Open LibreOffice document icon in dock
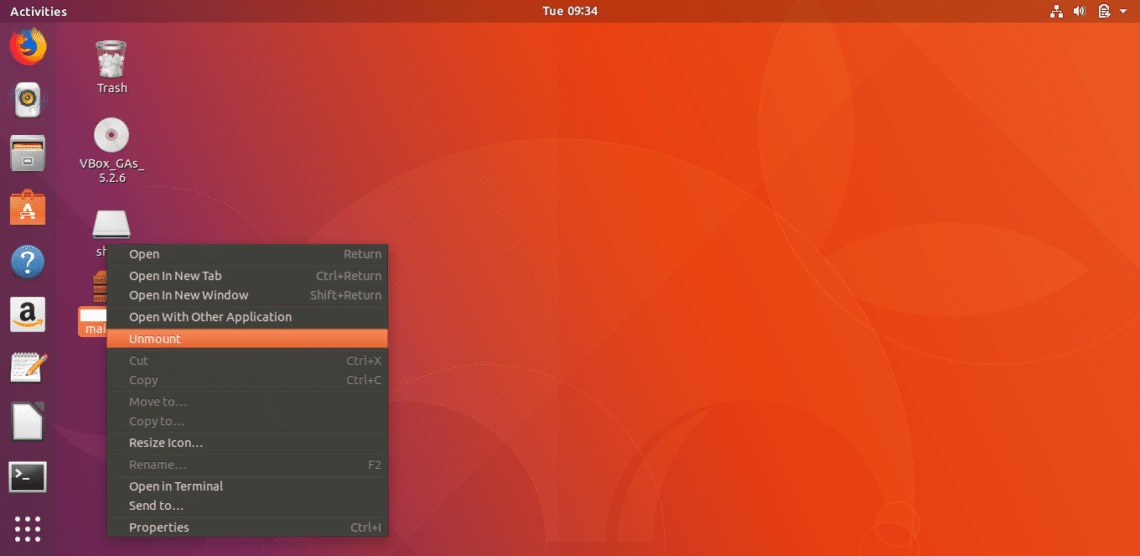 click(28, 421)
